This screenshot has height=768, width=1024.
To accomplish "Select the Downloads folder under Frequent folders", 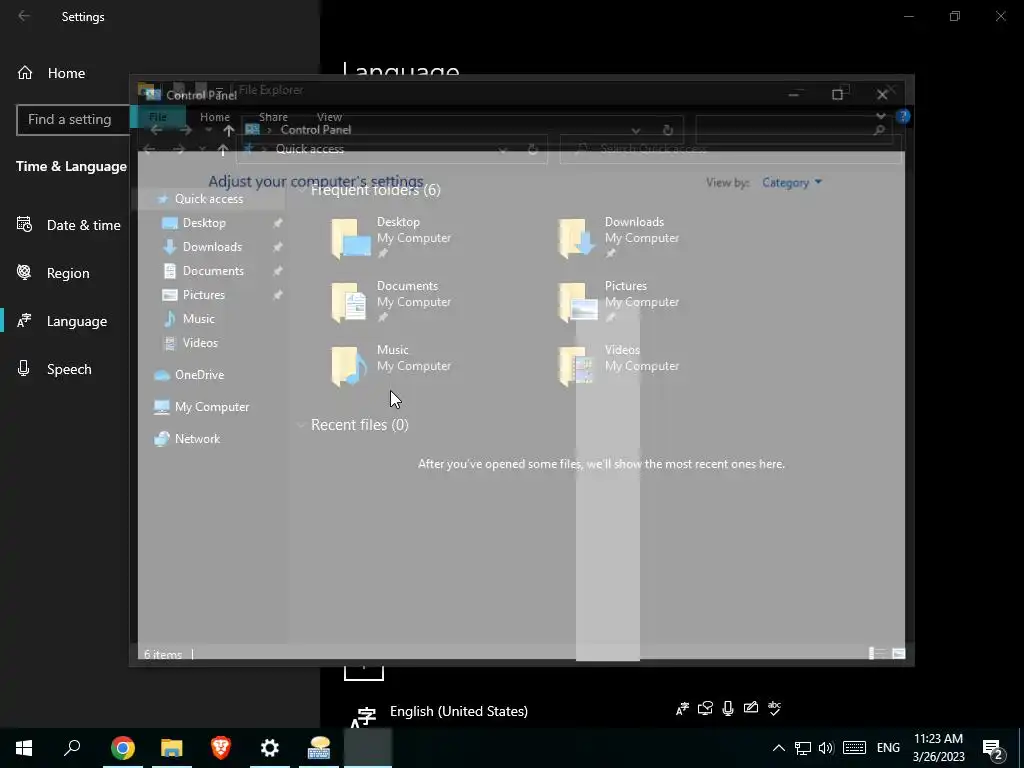I will coord(619,238).
